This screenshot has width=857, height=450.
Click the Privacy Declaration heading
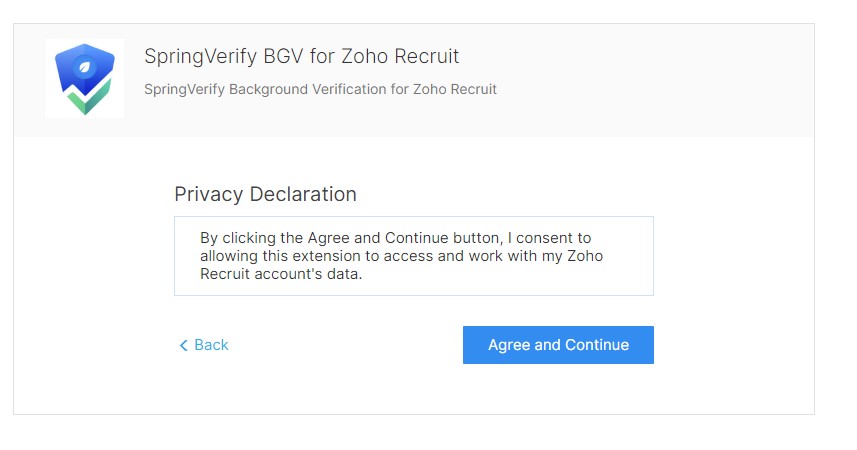pyautogui.click(x=266, y=194)
